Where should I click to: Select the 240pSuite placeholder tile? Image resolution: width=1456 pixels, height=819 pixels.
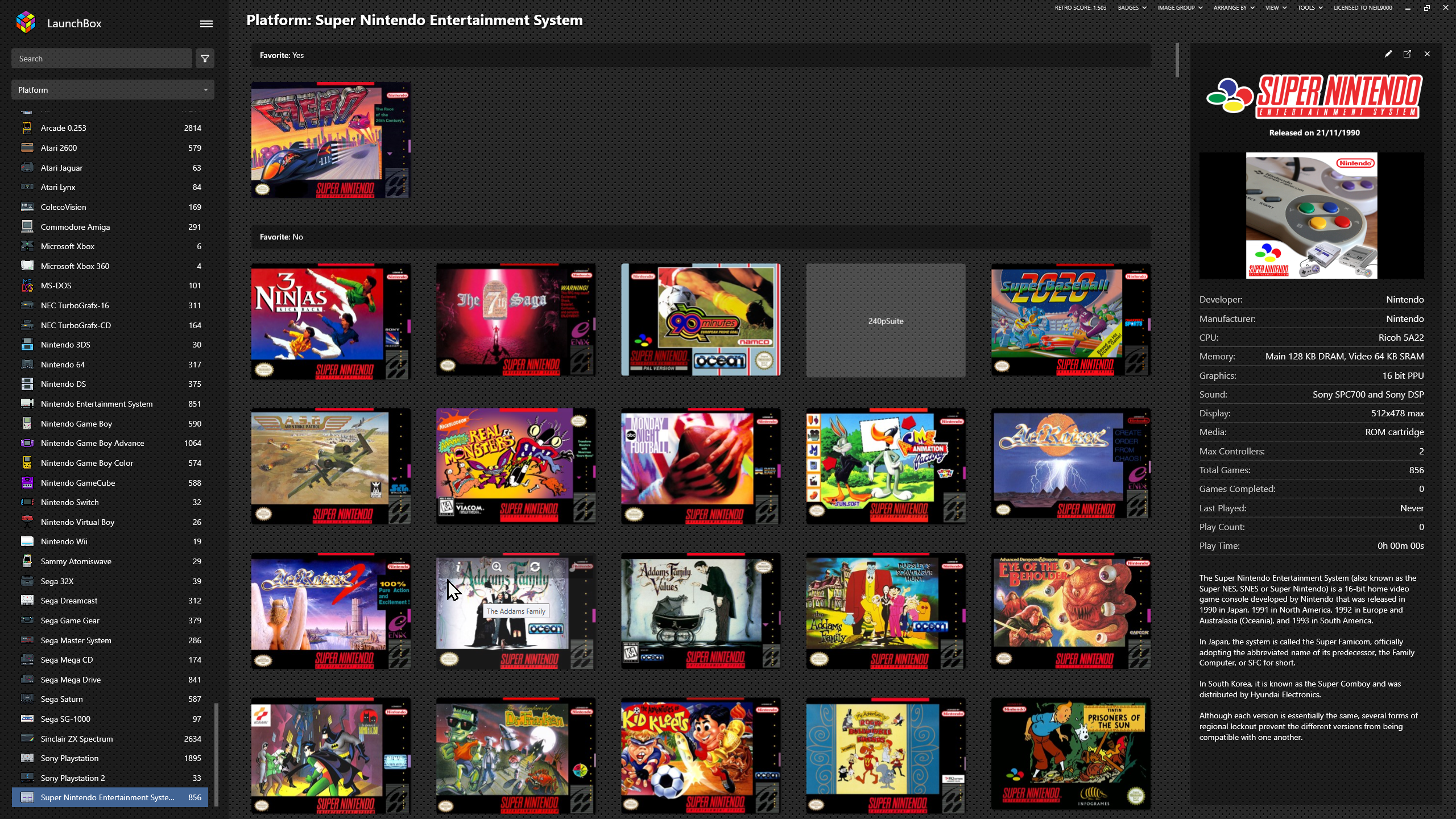(x=886, y=321)
